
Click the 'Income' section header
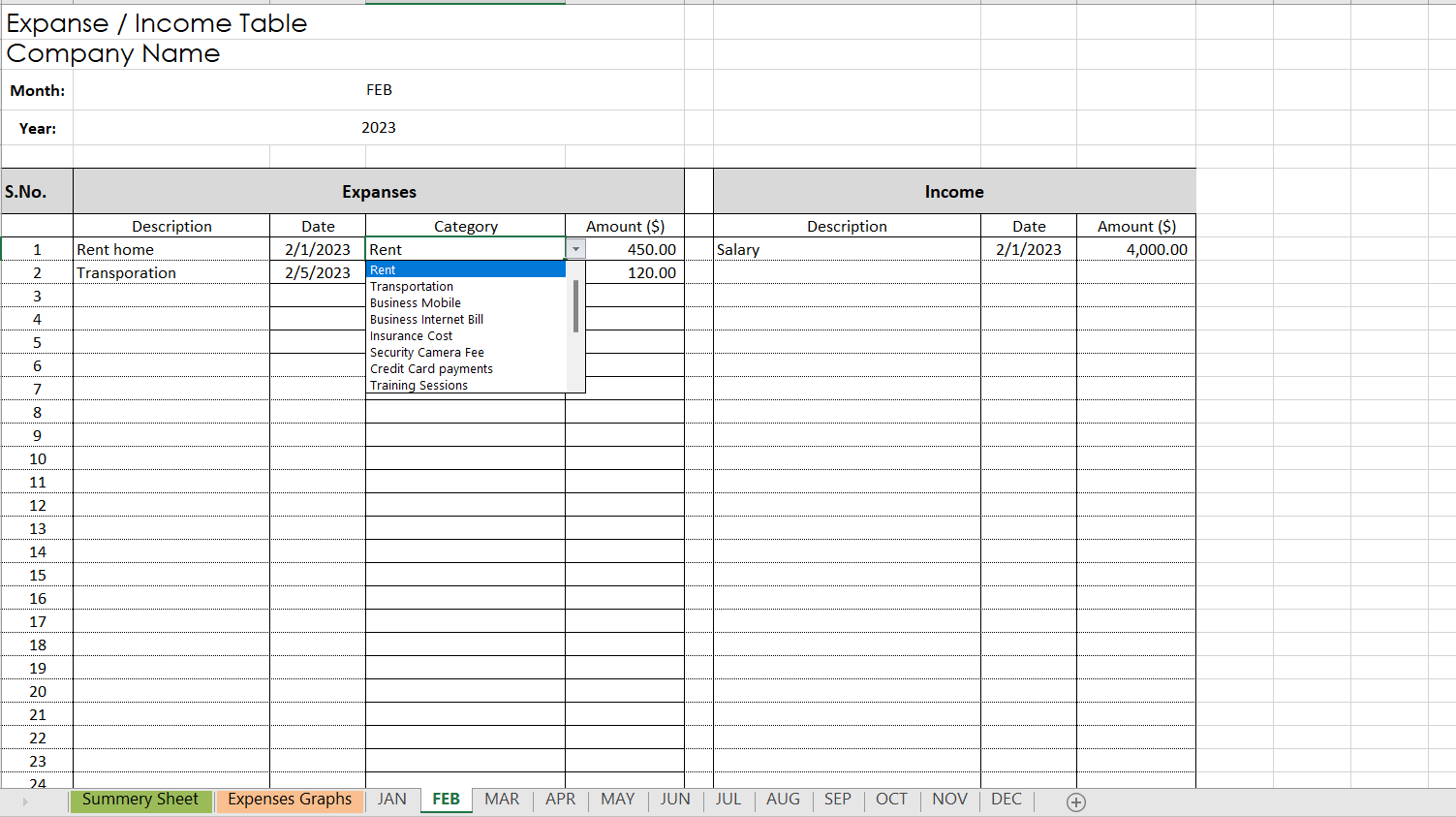point(954,192)
